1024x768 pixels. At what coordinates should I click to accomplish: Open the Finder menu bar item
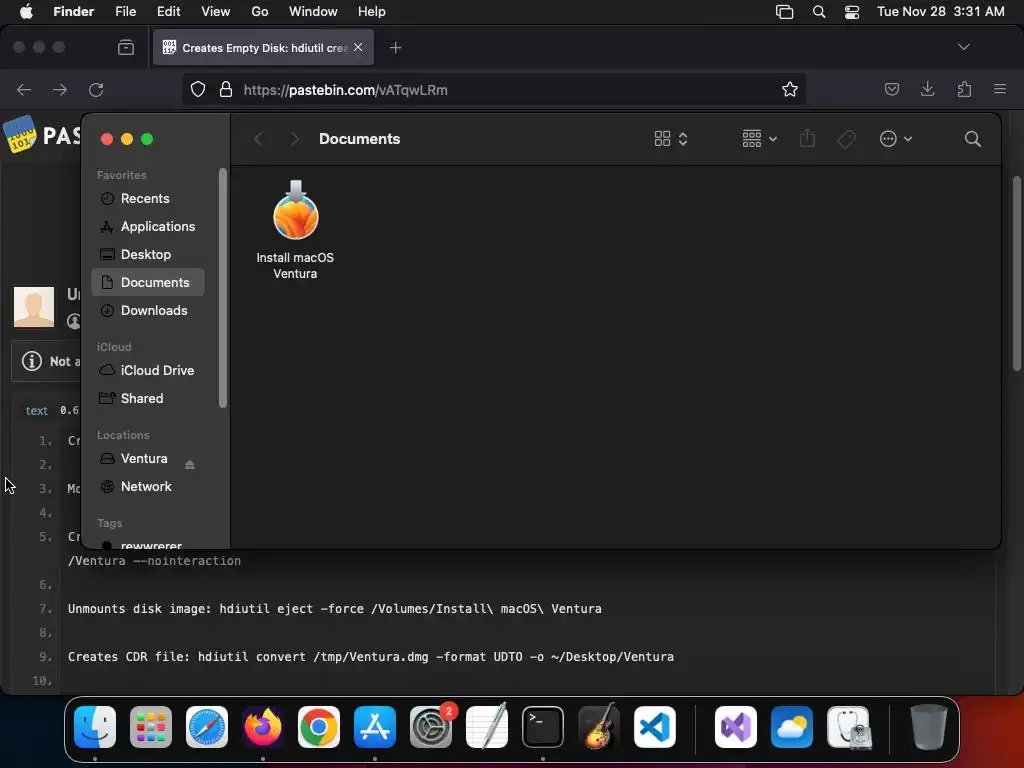[74, 12]
